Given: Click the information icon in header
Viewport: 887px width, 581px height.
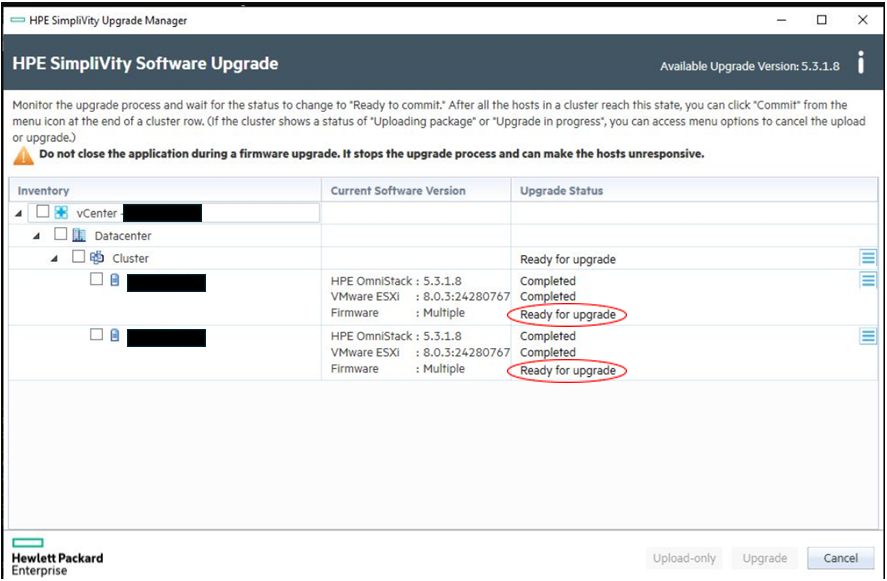Looking at the screenshot, I should (859, 63).
